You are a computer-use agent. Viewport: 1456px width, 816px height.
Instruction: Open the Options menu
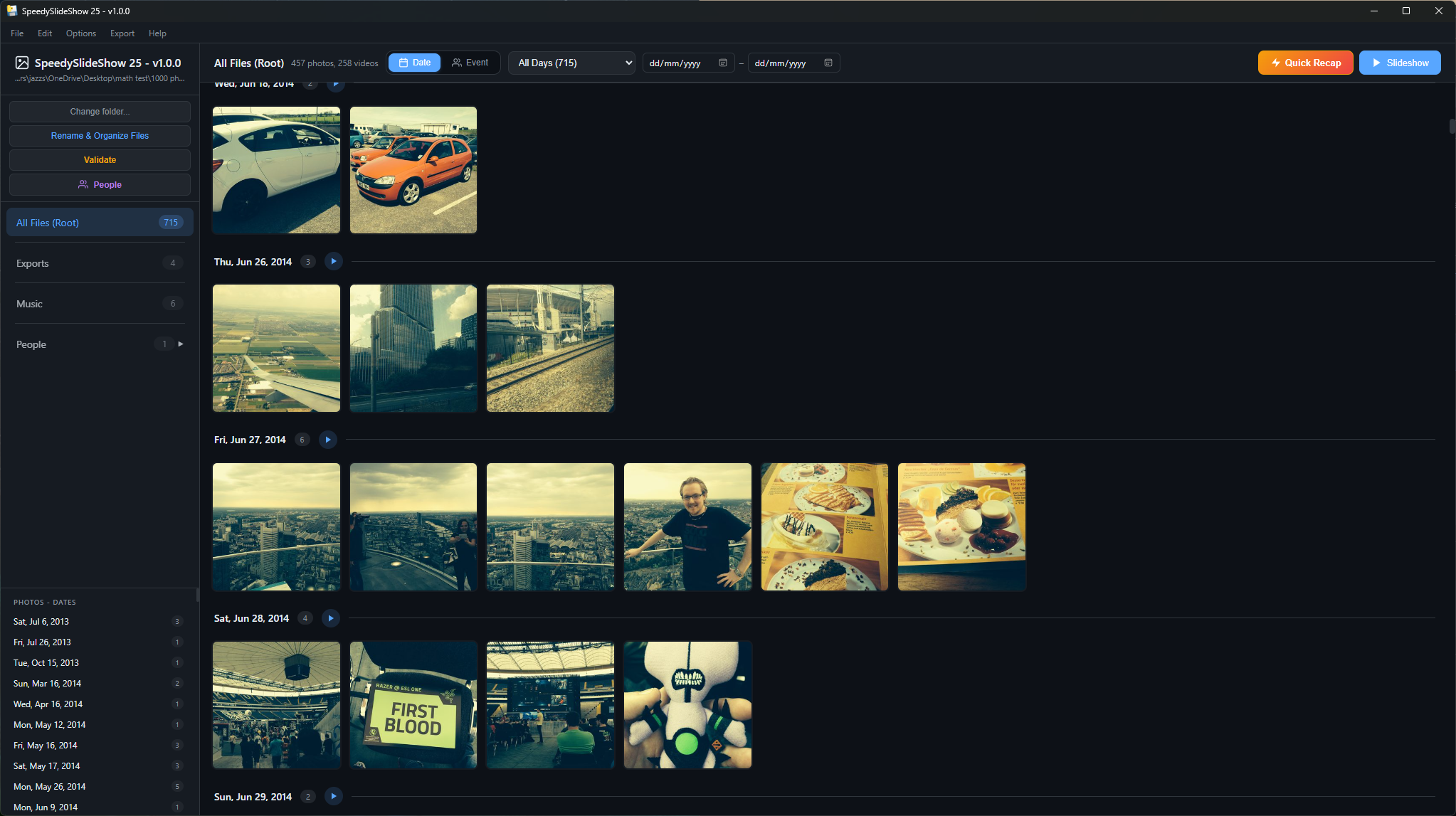(x=80, y=33)
